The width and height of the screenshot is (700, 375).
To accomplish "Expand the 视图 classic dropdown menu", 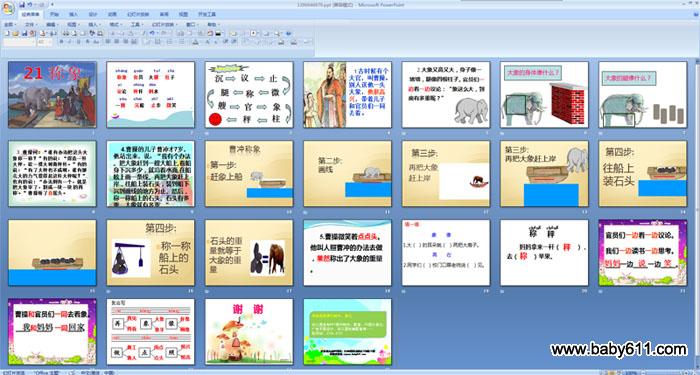I will click(x=74, y=25).
